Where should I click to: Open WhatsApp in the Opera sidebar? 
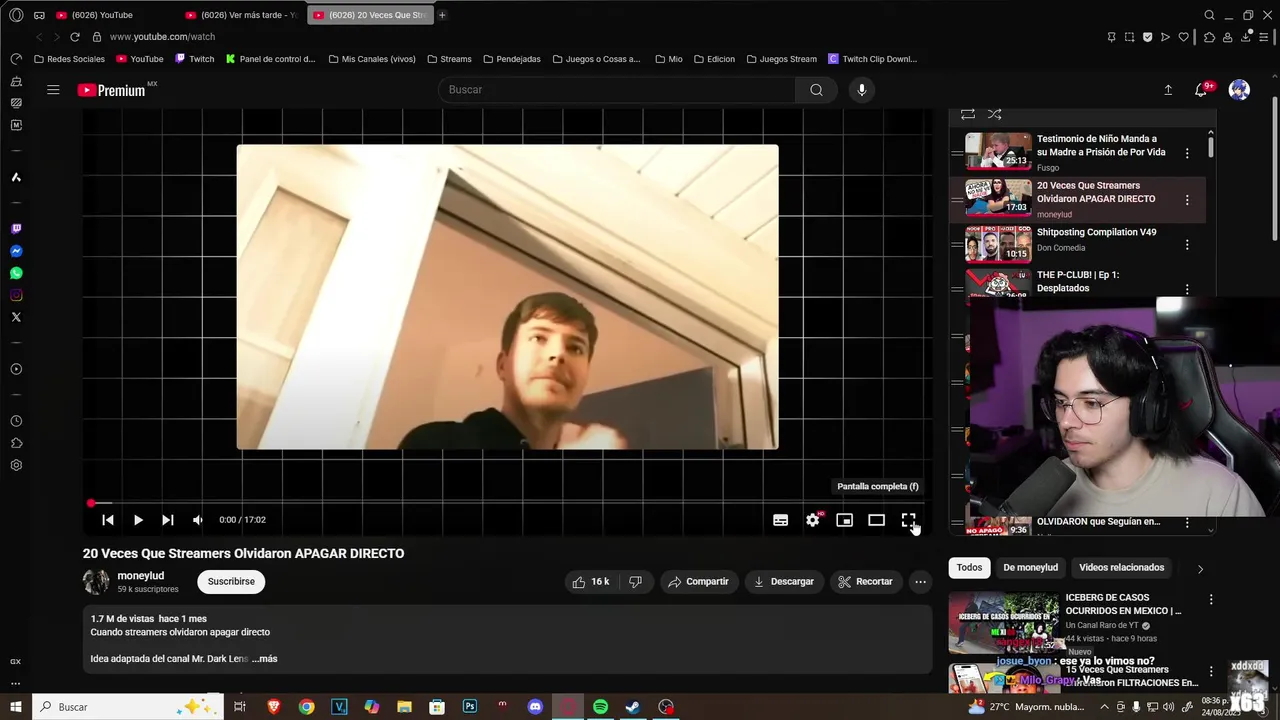coord(16,273)
